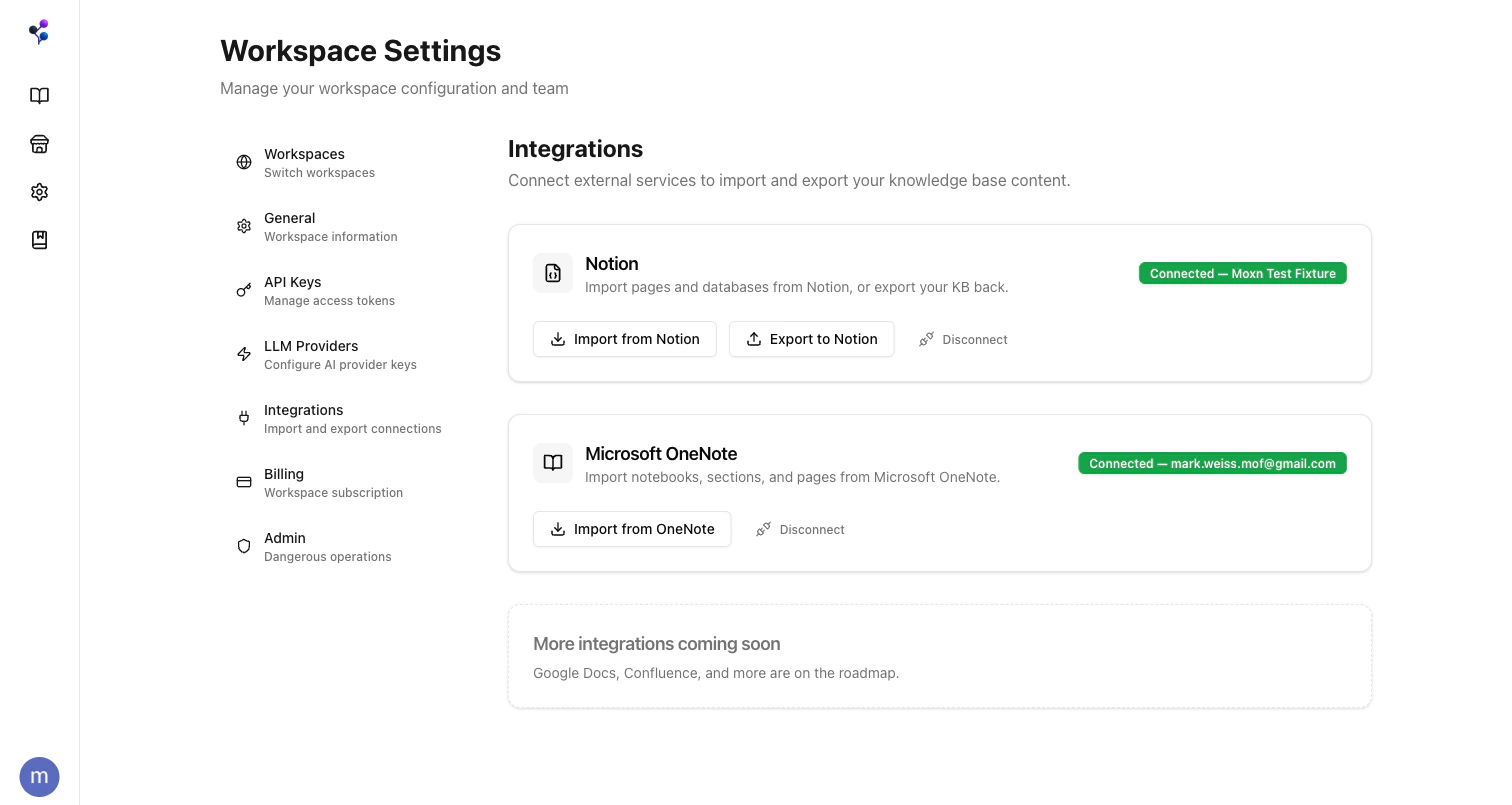Click the Export to Notion button
1512x805 pixels.
pos(812,339)
